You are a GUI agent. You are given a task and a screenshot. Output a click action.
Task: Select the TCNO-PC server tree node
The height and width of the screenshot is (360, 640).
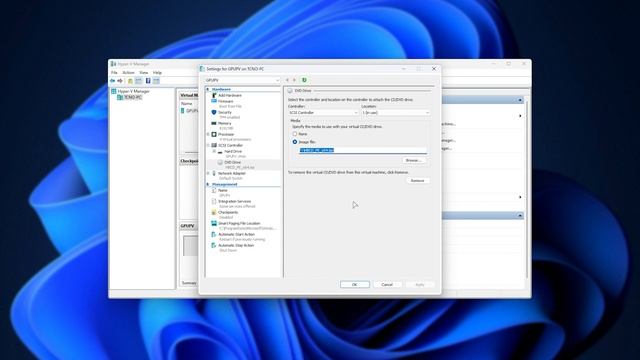[x=129, y=97]
